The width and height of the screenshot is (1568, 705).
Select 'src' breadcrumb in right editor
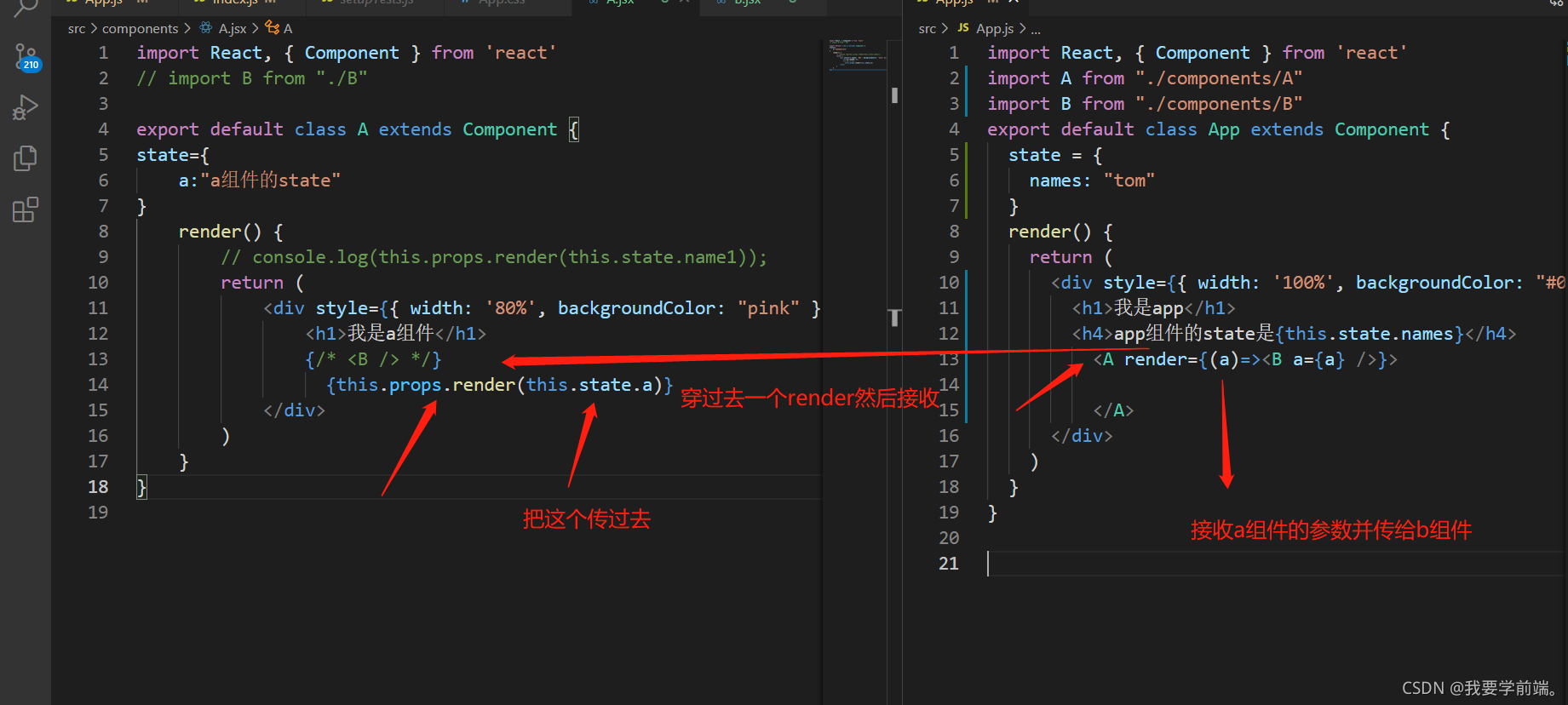(928, 29)
